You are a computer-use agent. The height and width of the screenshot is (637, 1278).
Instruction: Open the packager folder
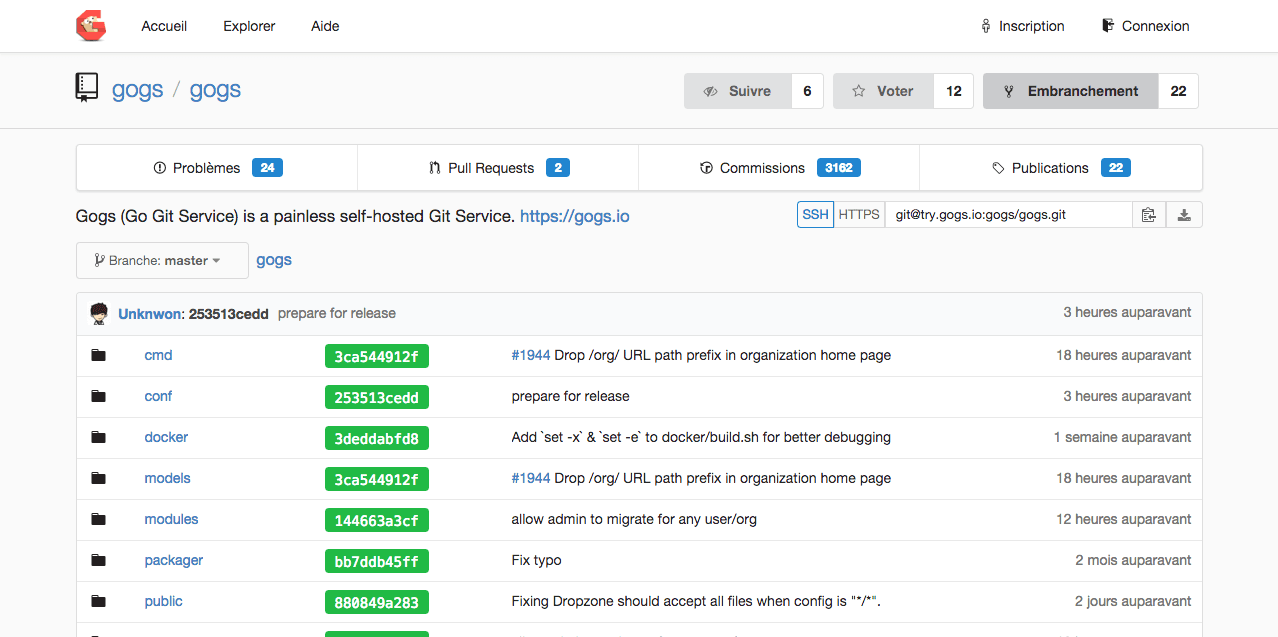coord(173,560)
